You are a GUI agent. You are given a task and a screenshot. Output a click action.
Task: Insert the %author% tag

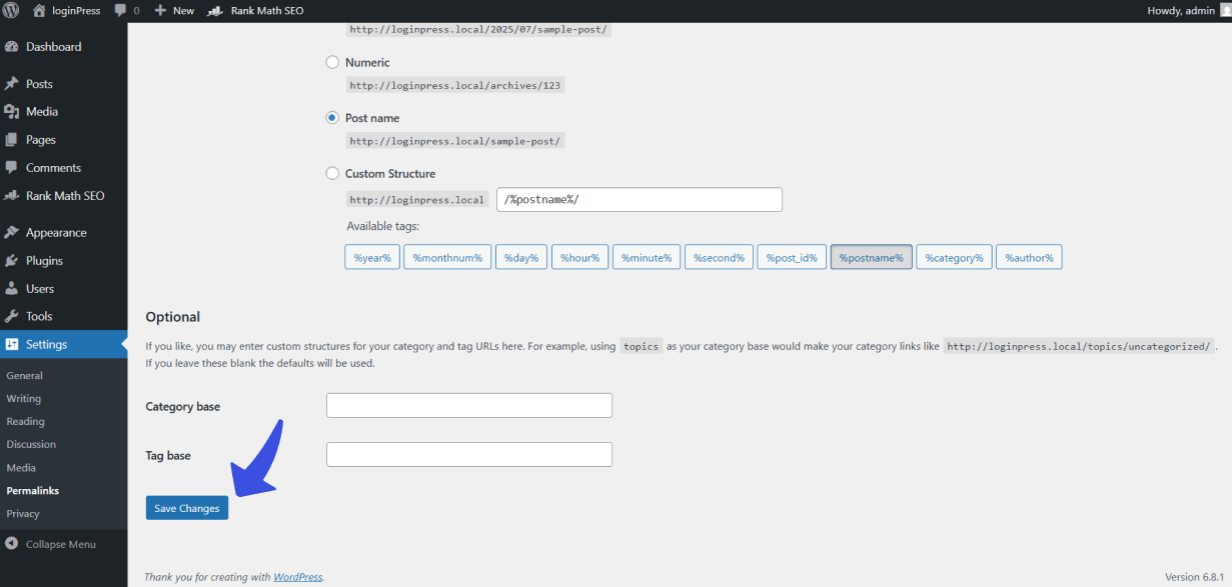tap(1029, 258)
